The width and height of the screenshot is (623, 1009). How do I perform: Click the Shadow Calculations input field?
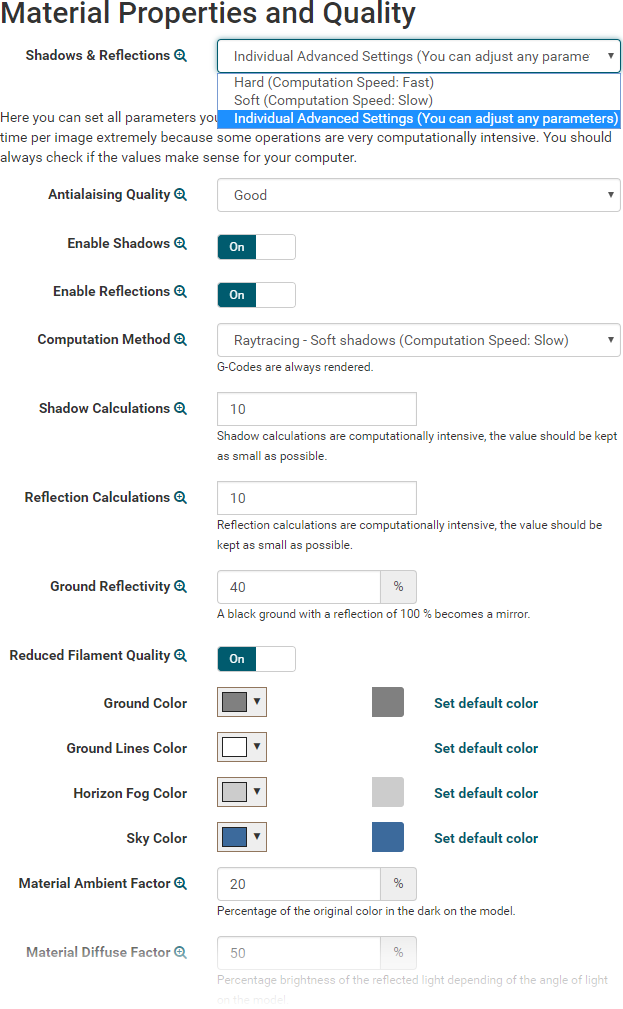(x=316, y=409)
